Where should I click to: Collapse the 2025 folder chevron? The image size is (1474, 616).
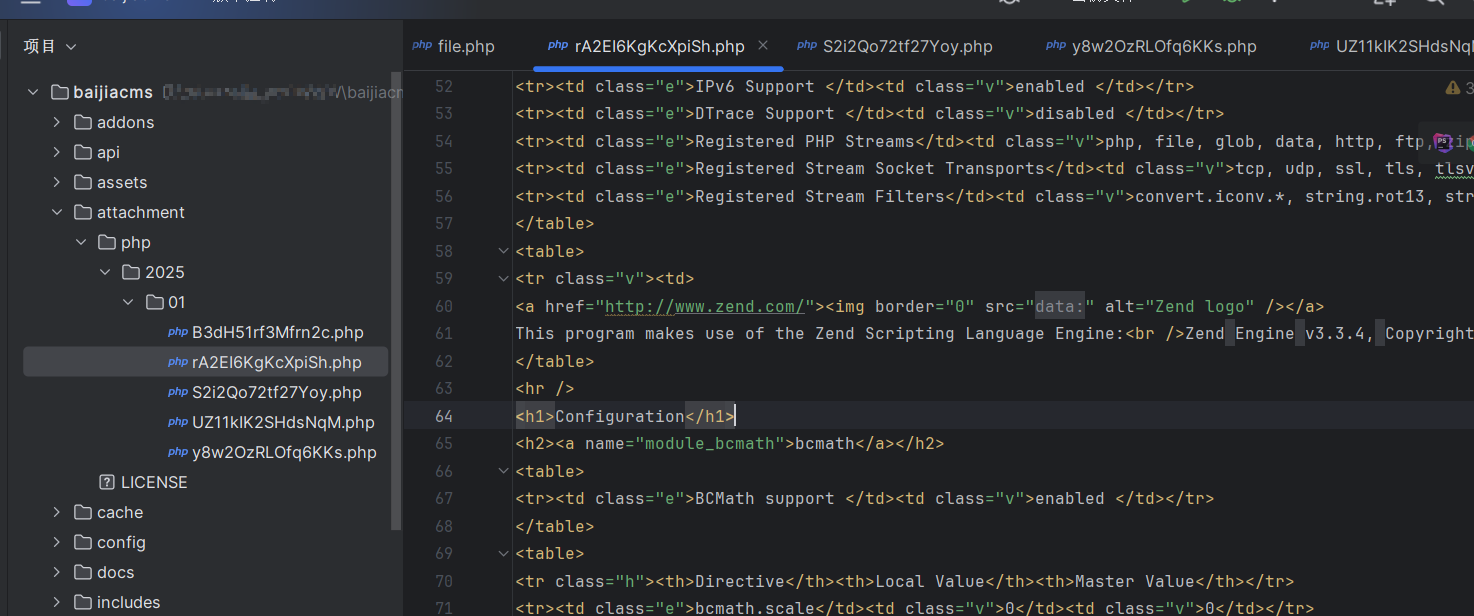coord(106,272)
